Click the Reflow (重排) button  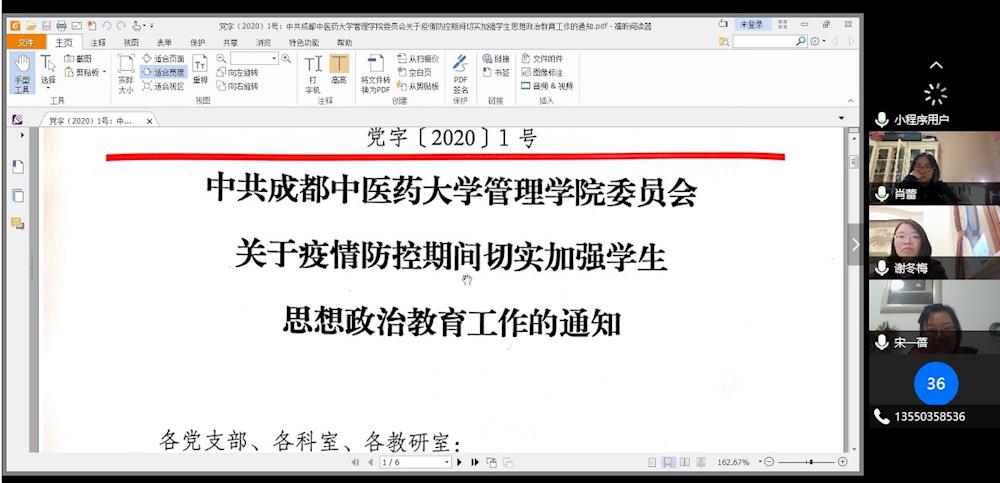tap(200, 70)
